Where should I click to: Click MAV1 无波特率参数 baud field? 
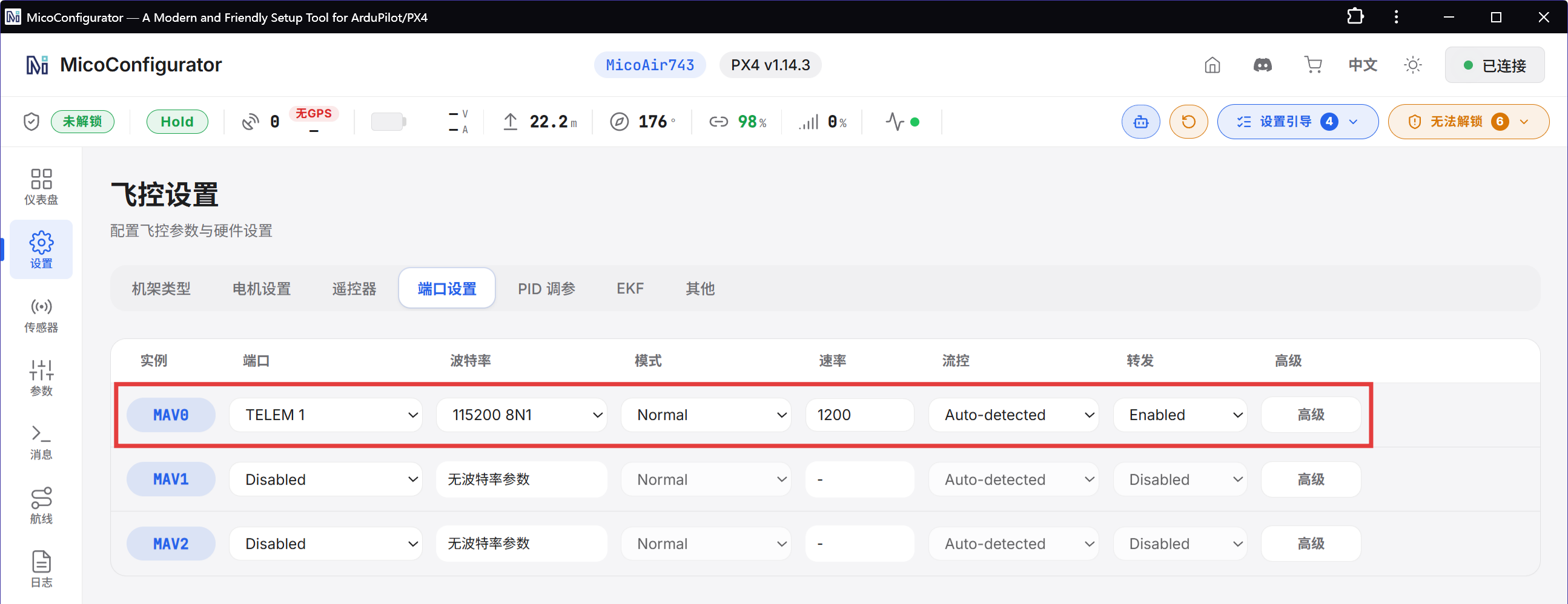coord(521,479)
